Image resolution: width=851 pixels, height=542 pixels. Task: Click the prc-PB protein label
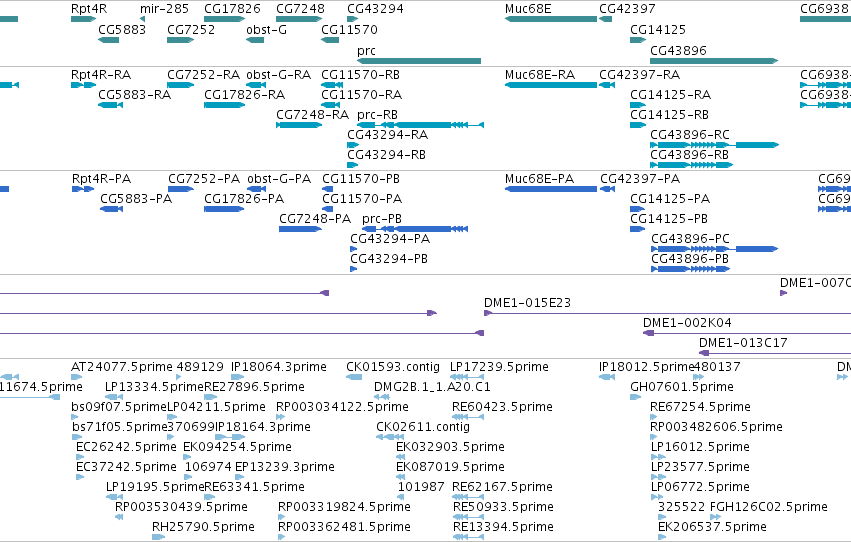point(382,219)
